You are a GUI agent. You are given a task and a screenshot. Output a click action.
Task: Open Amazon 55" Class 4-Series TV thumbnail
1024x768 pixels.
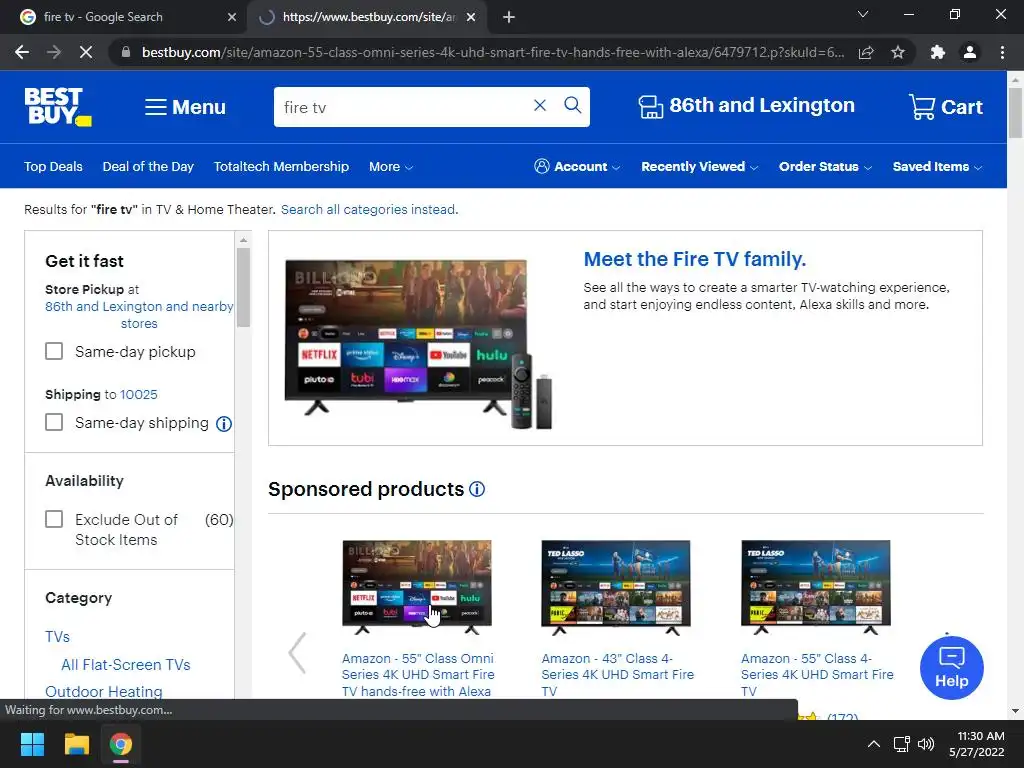816,586
